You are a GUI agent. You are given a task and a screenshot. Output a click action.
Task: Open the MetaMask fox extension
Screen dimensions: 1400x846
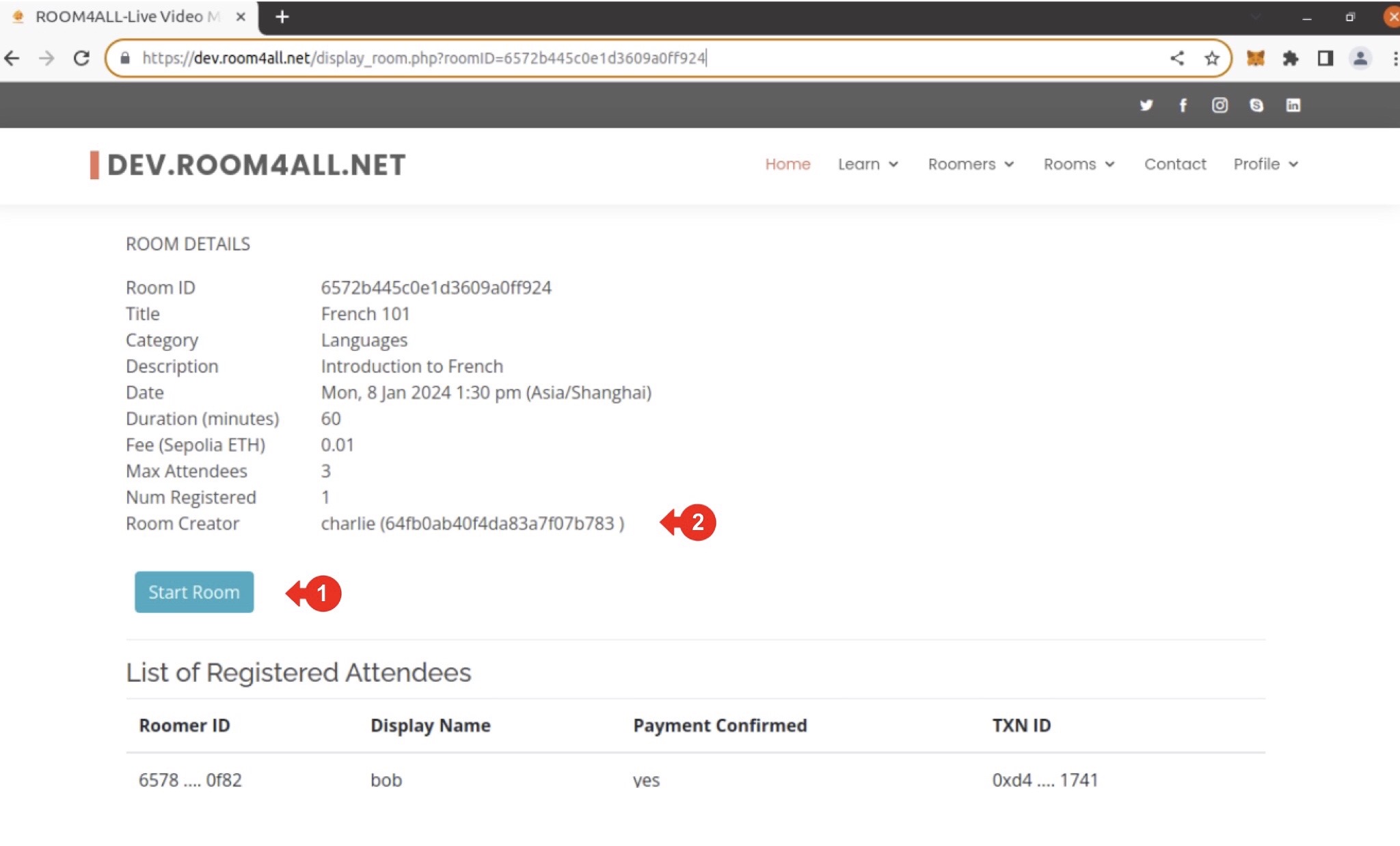[1255, 58]
